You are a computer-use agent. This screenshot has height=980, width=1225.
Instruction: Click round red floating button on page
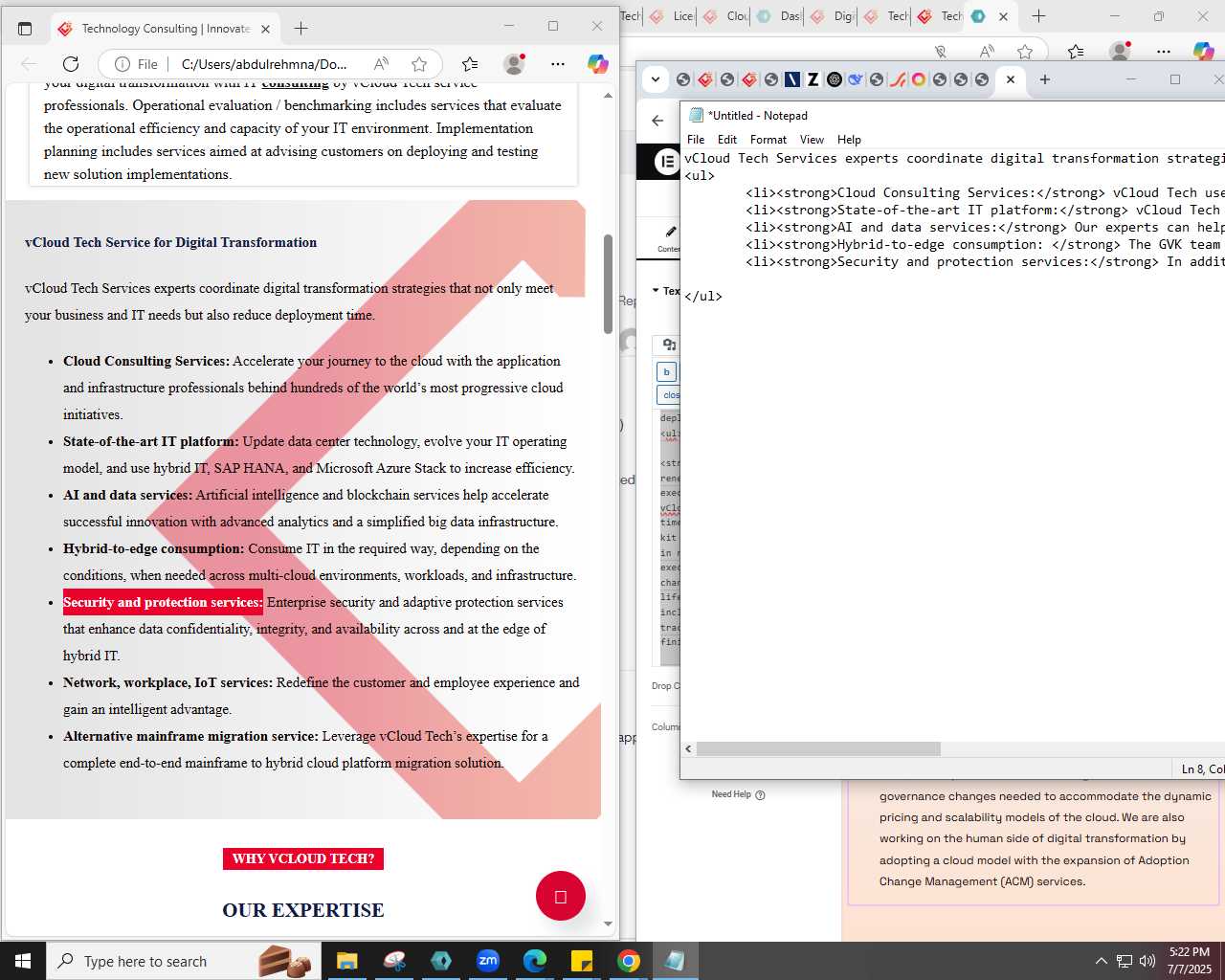pos(561,897)
